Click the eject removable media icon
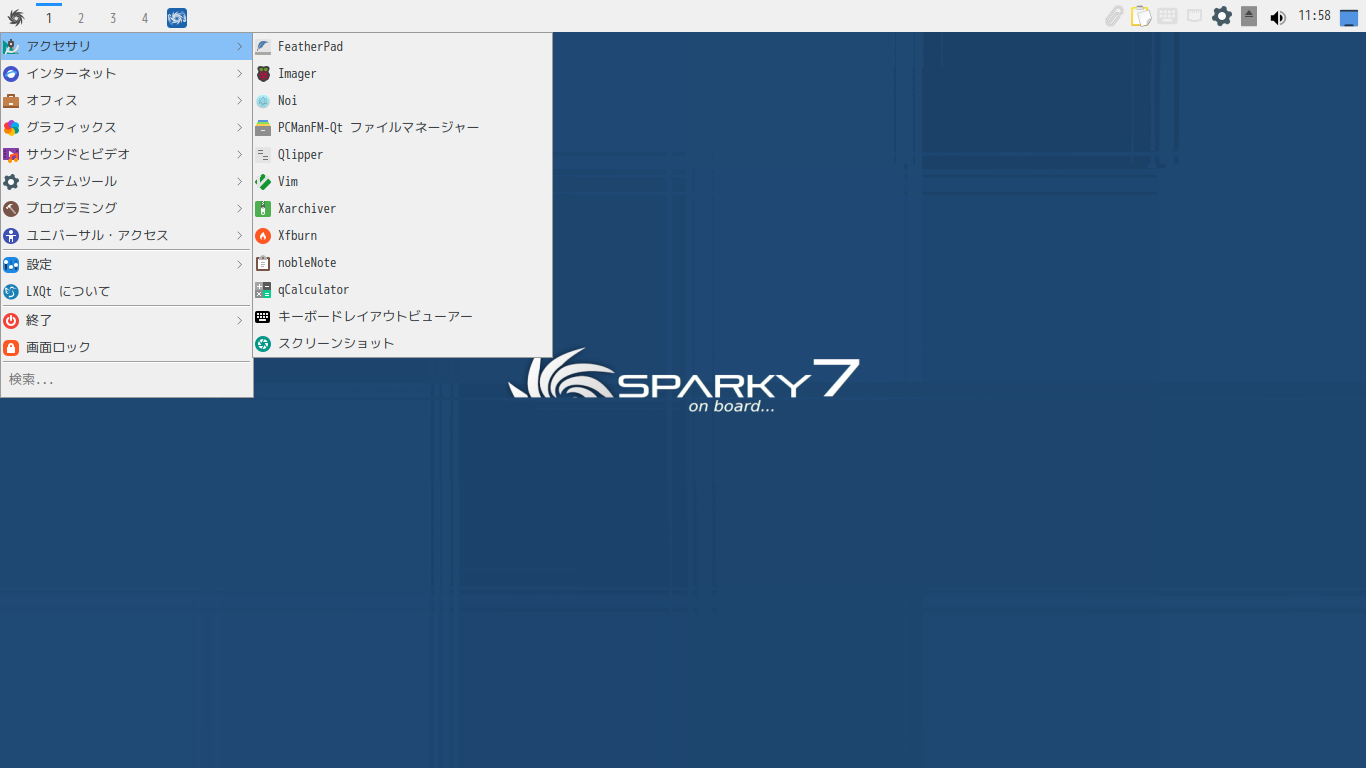This screenshot has height=768, width=1366. 1249,16
